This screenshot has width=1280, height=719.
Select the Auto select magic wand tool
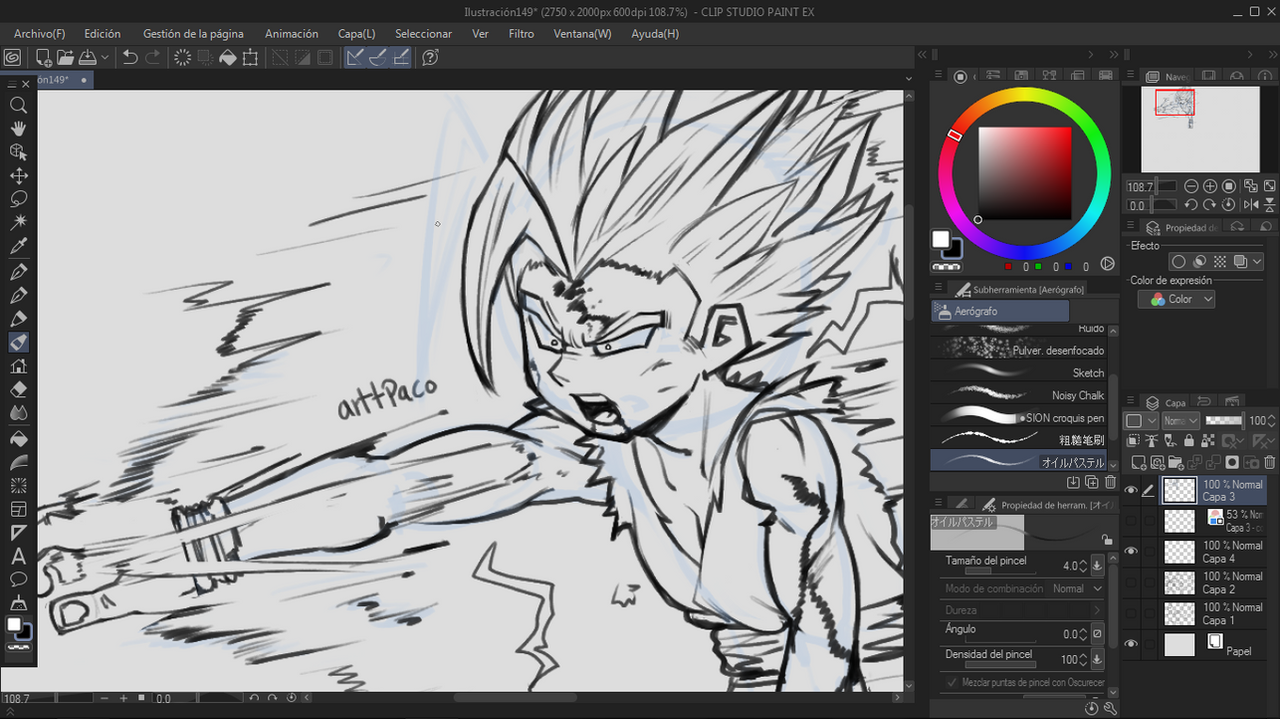pos(18,222)
